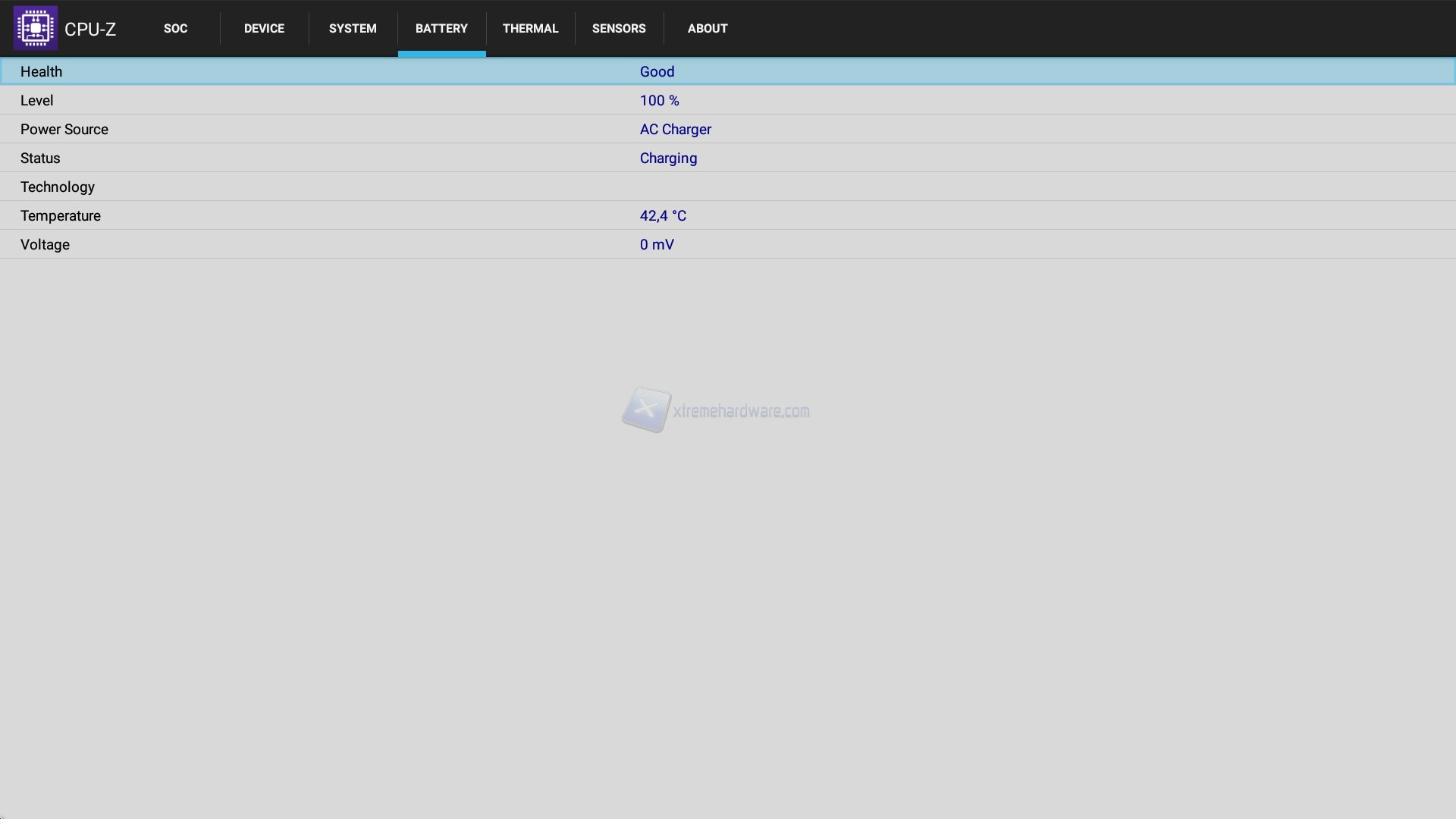The height and width of the screenshot is (819, 1456).
Task: Click the xtremehardware.com watermark logo
Action: pyautogui.click(x=716, y=410)
